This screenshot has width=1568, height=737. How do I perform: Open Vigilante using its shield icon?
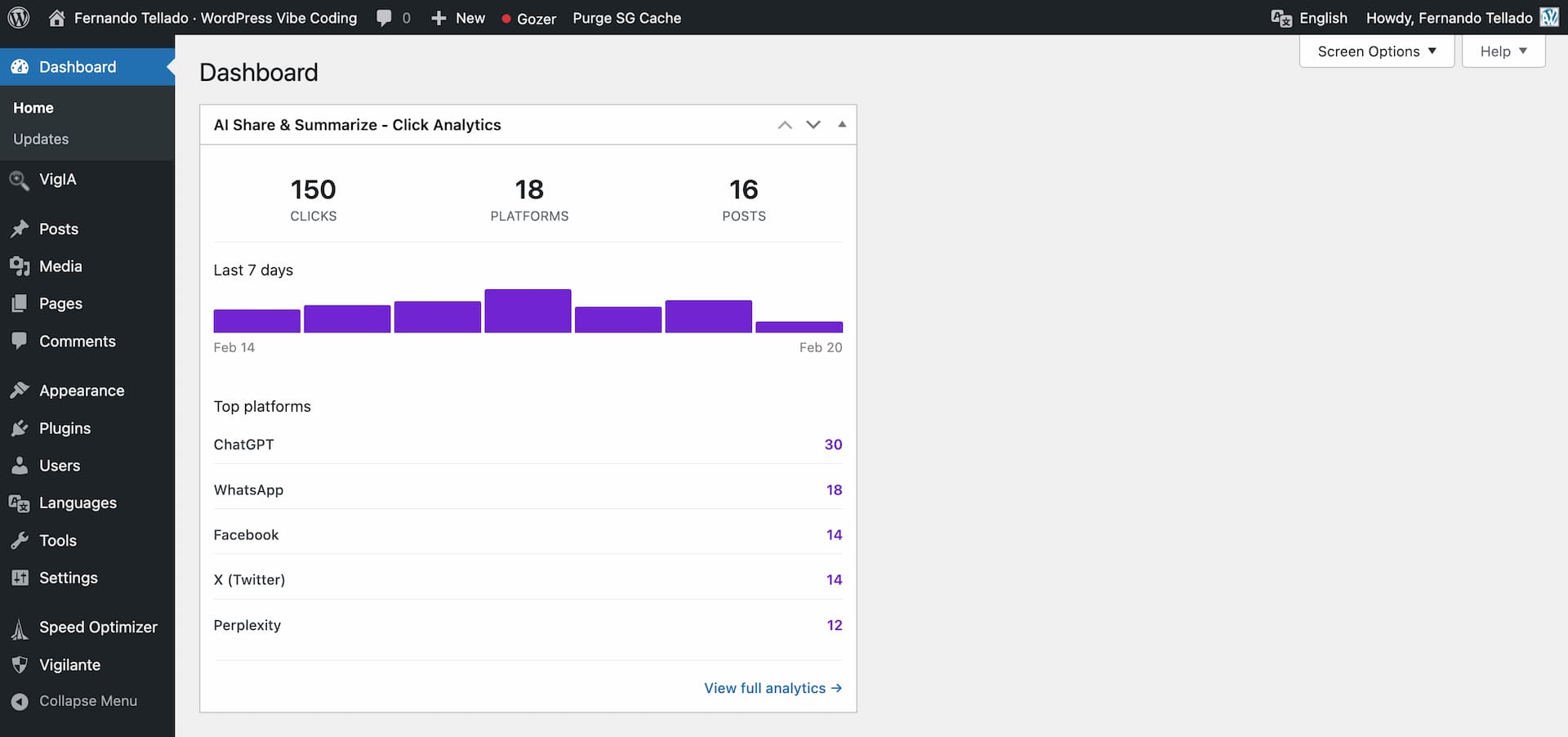[20, 664]
